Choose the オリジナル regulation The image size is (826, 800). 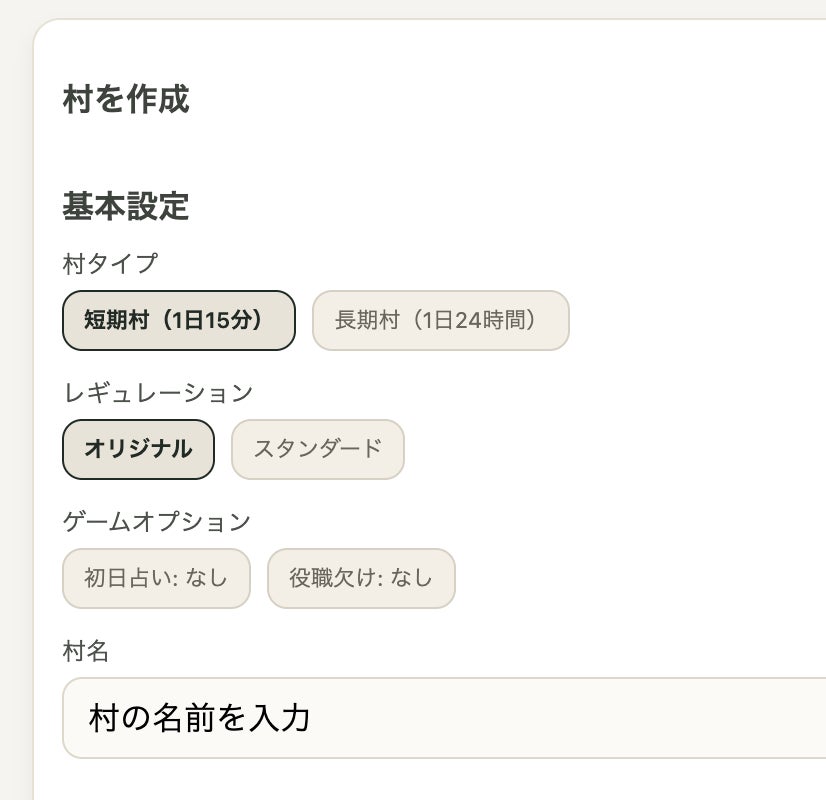click(x=138, y=449)
